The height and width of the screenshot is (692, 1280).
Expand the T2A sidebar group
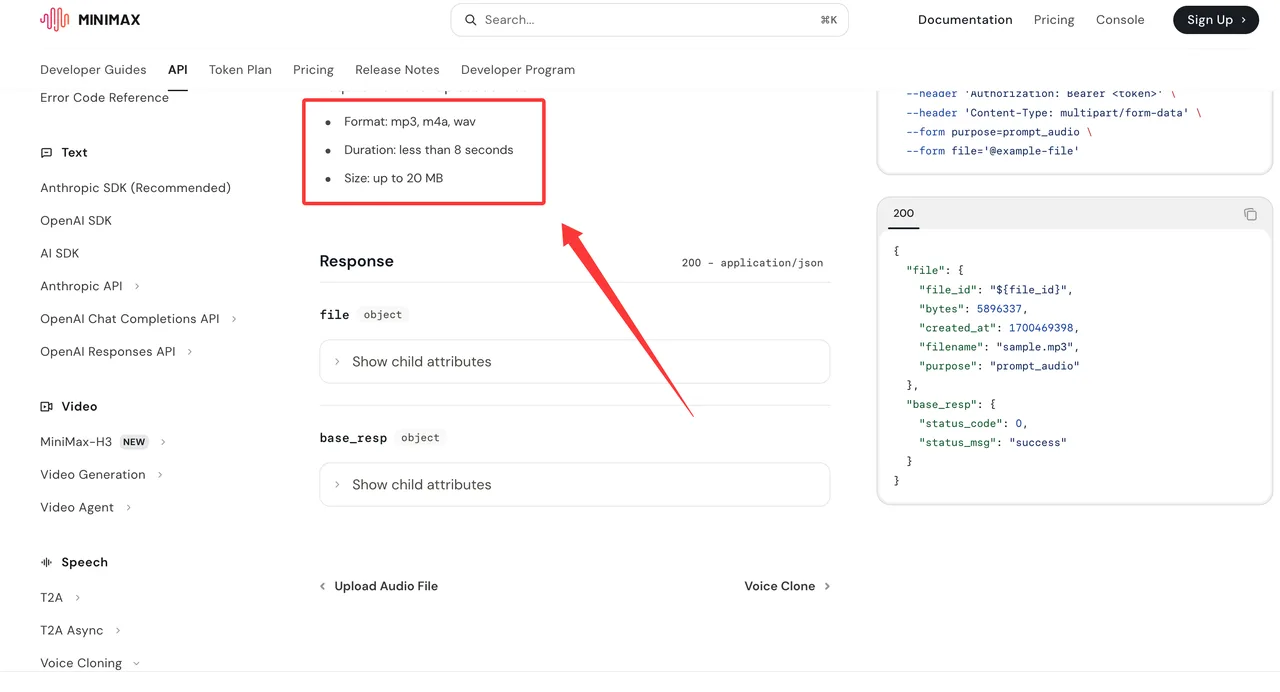pyautogui.click(x=60, y=598)
